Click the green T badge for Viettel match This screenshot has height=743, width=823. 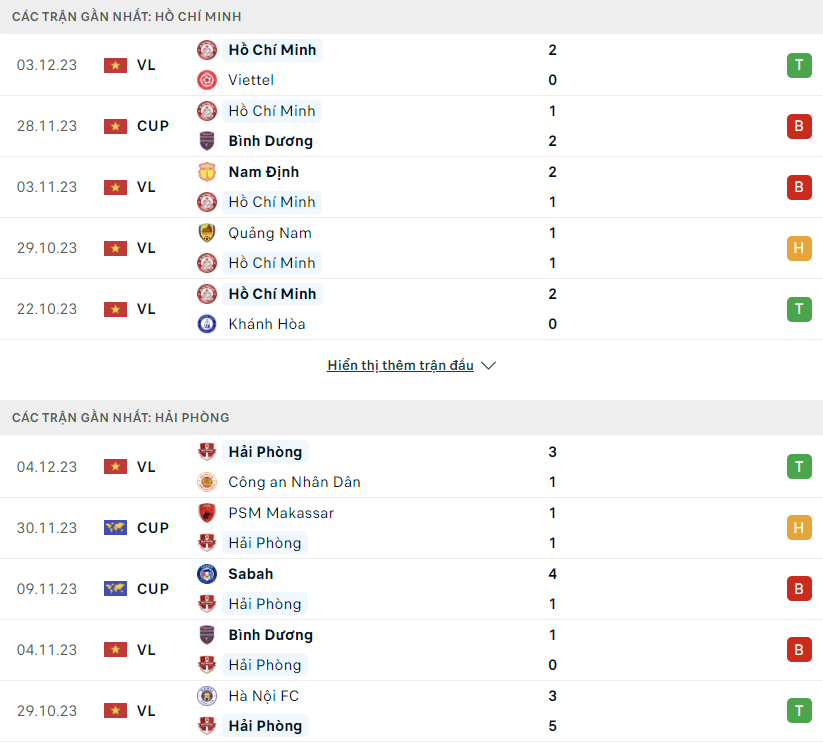tap(799, 65)
